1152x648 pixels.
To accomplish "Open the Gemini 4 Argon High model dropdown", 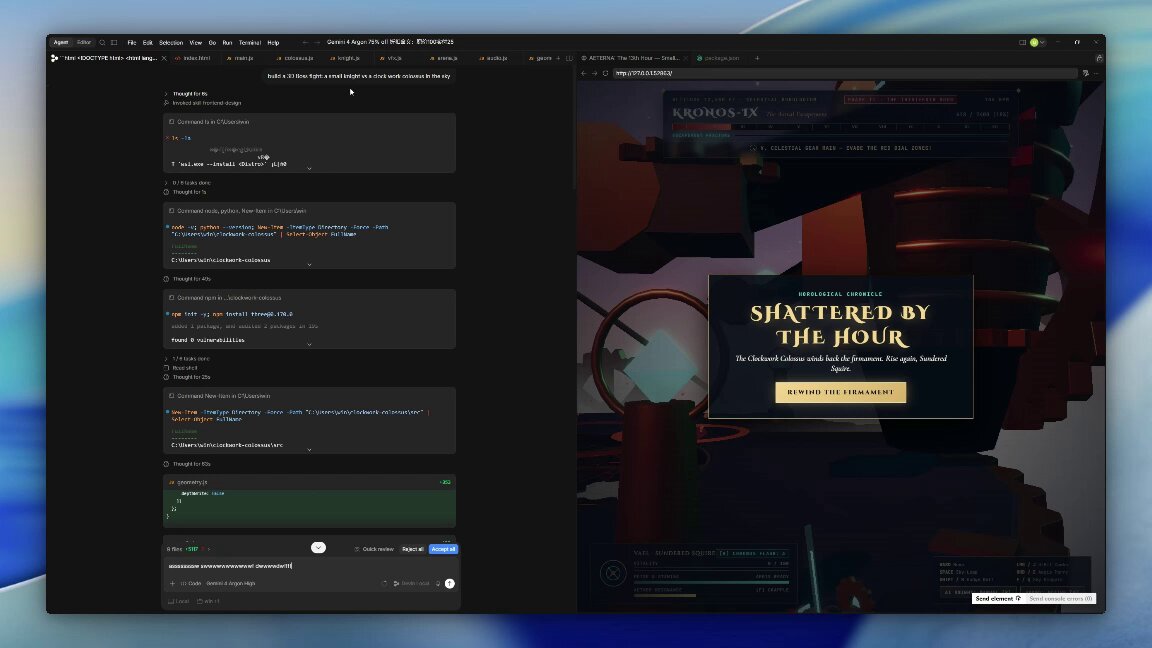I will [231, 583].
